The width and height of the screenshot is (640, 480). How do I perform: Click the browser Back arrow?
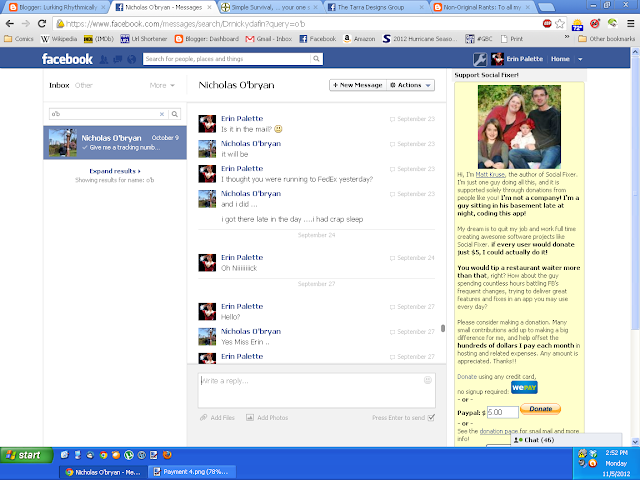(10, 24)
